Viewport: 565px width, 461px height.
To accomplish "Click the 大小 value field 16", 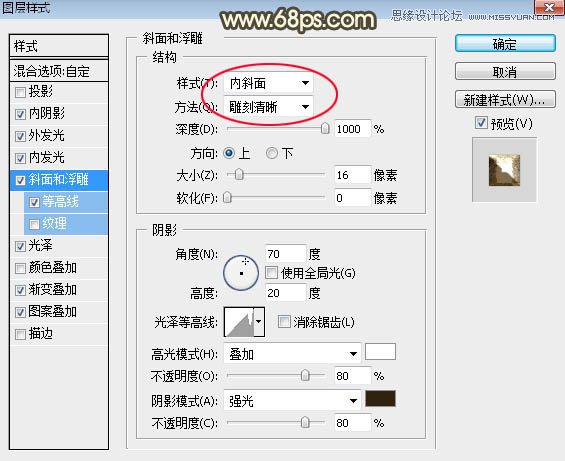I will coord(352,175).
